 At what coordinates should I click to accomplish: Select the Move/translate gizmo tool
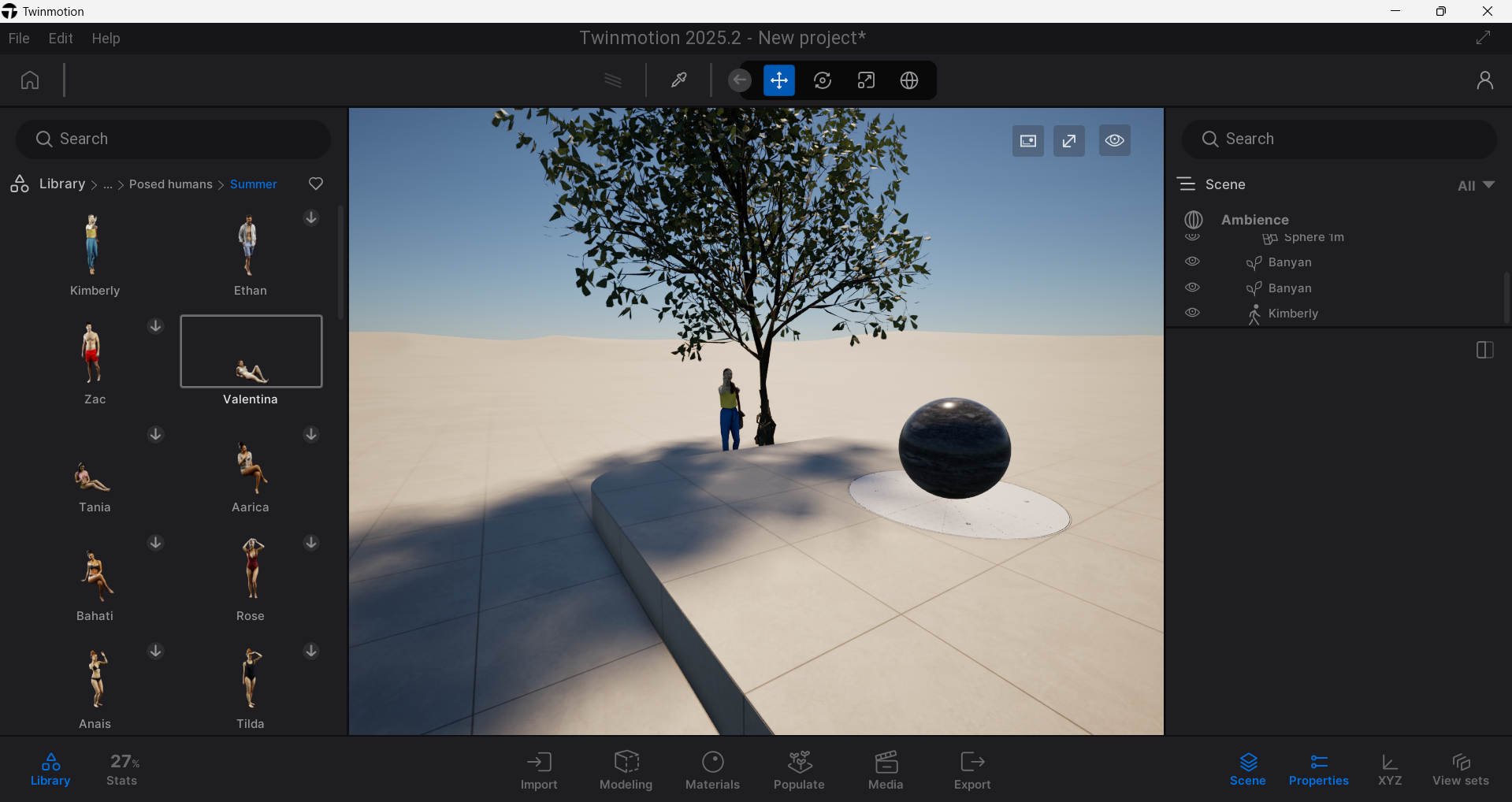[778, 80]
